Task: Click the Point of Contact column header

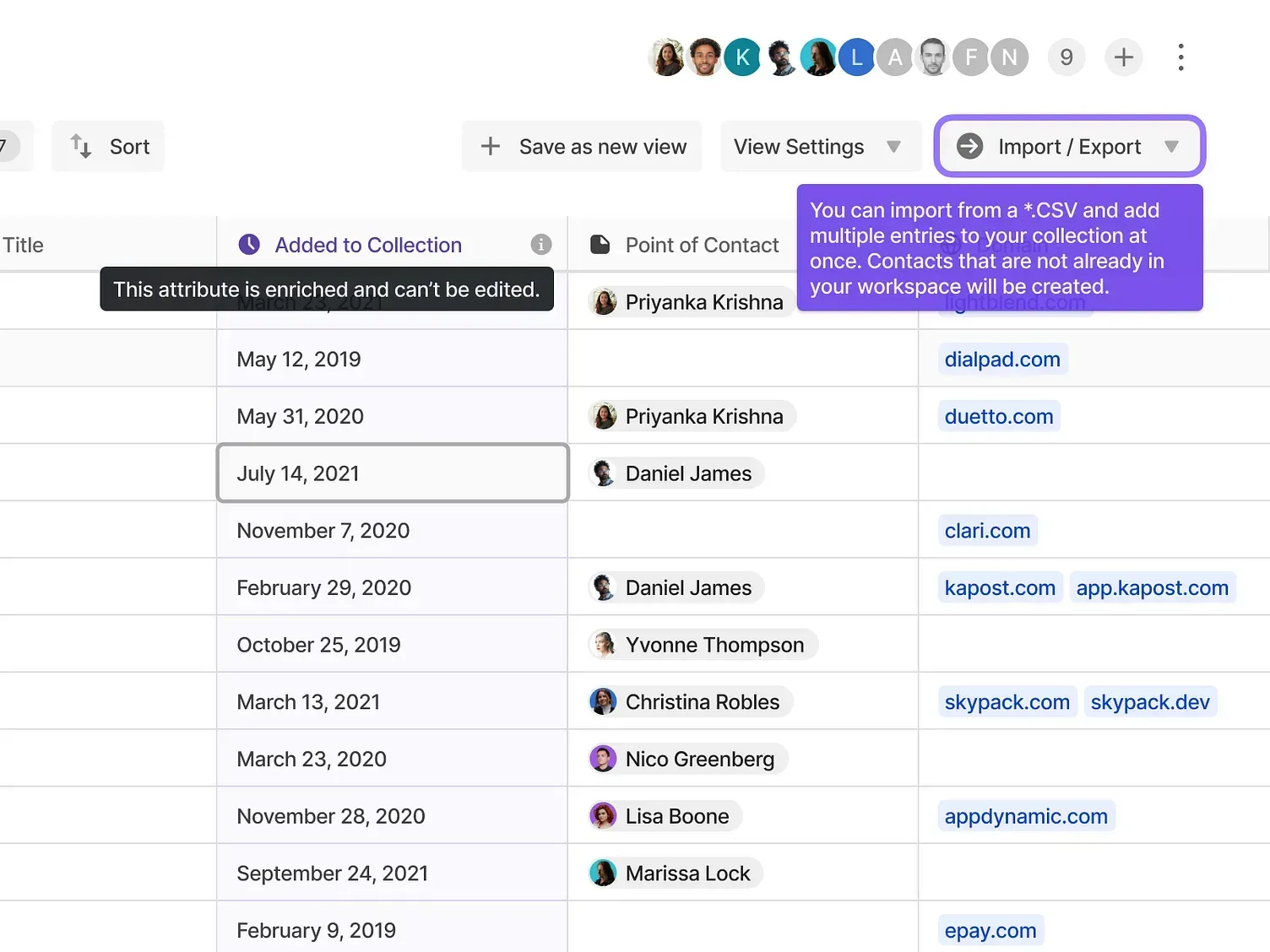Action: [x=701, y=245]
